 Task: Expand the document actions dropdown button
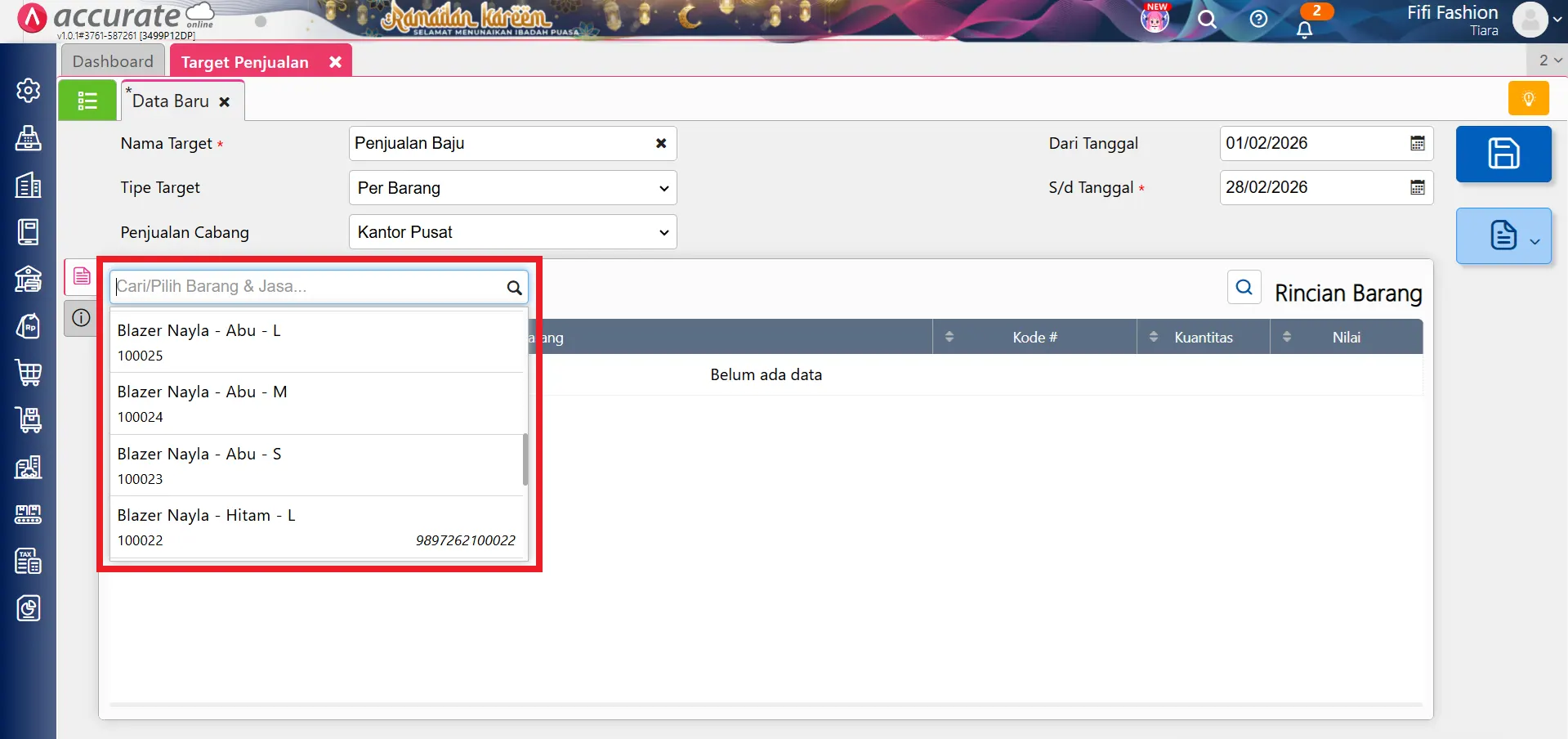coord(1503,236)
